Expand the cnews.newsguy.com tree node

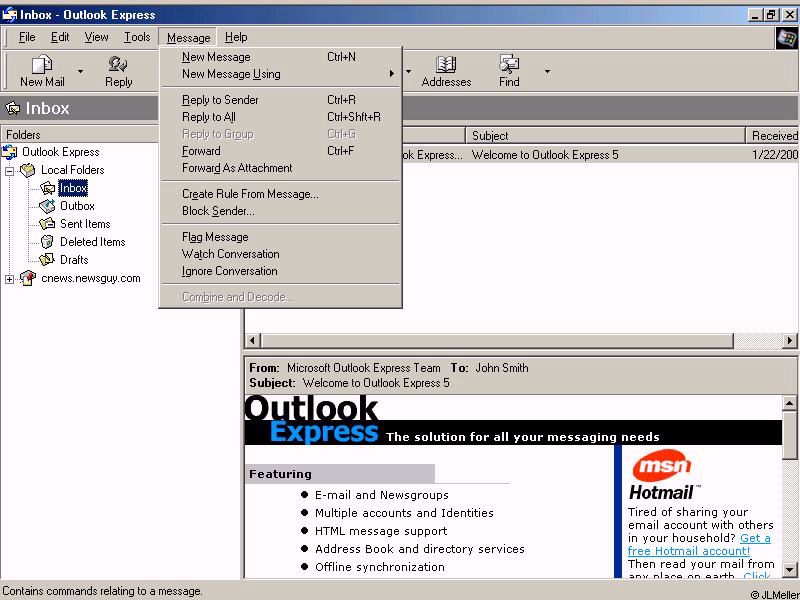[10, 279]
